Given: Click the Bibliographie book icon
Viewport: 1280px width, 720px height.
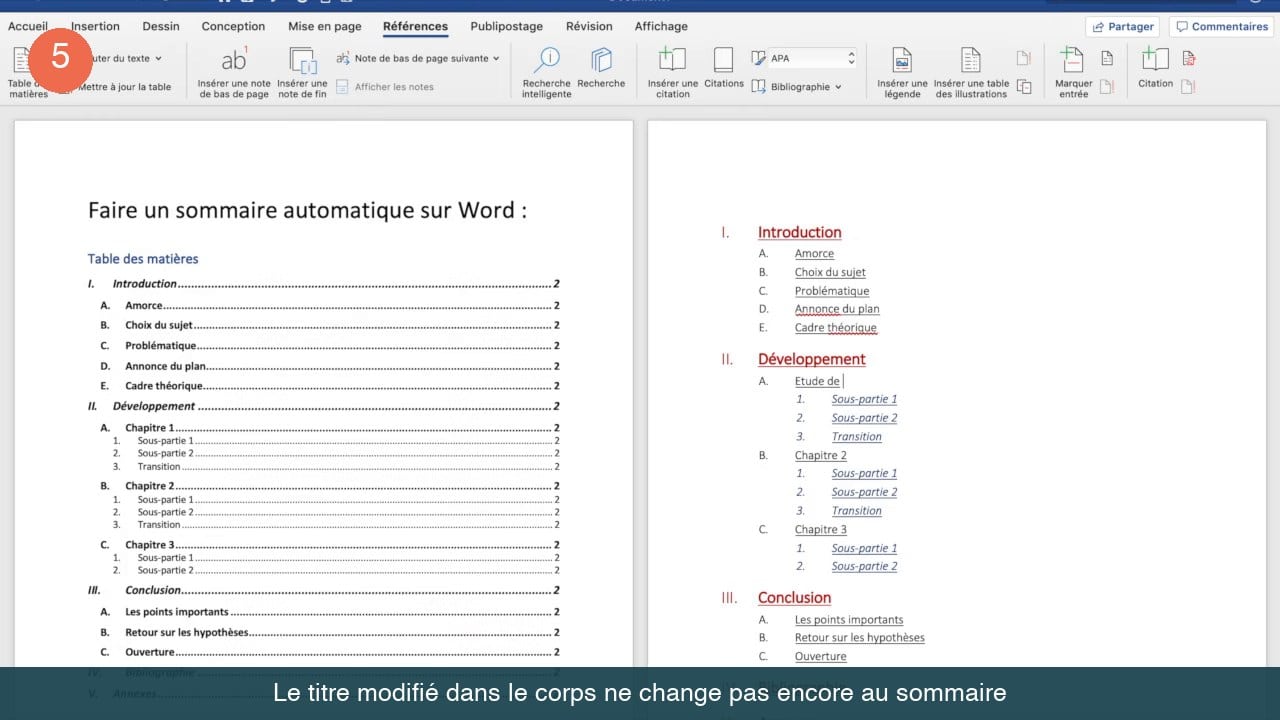Looking at the screenshot, I should tap(759, 87).
